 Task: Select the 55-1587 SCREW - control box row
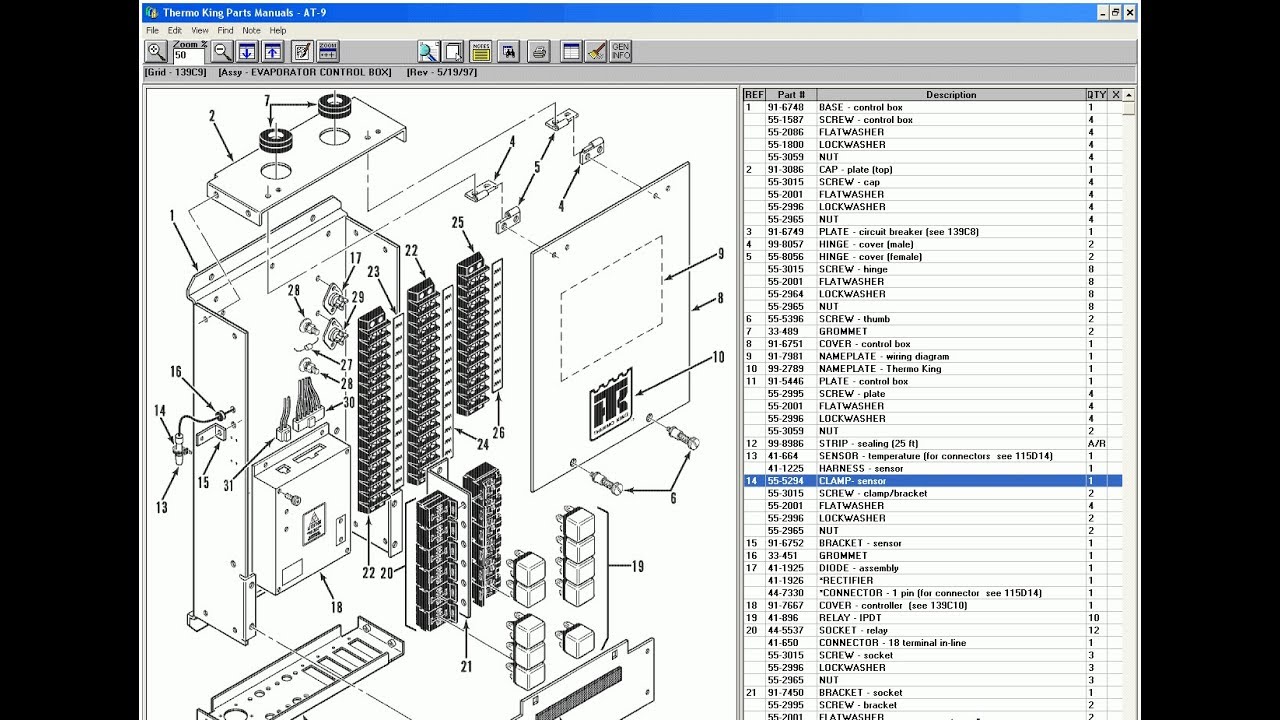tap(933, 120)
